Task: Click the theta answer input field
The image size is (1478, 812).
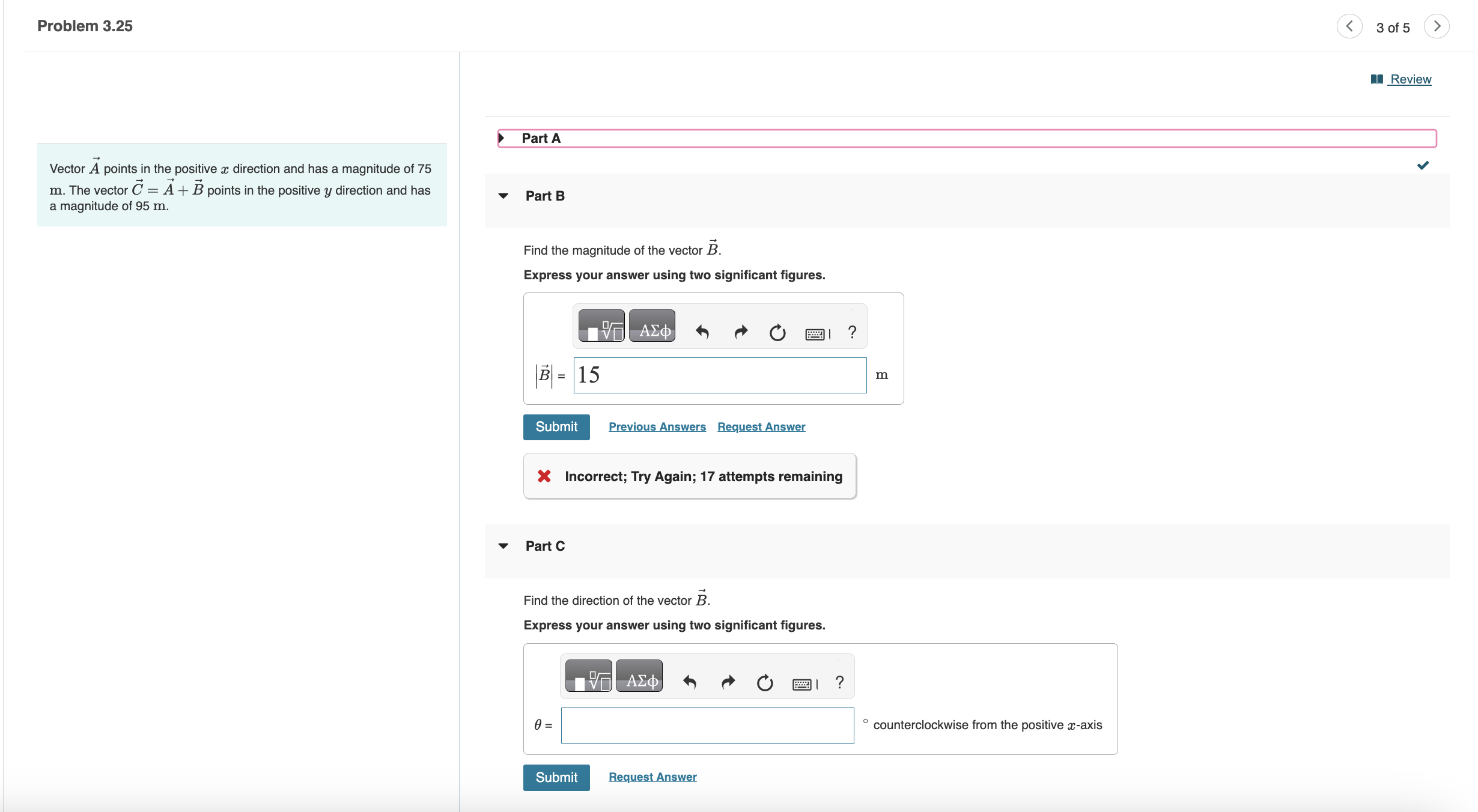Action: point(707,726)
